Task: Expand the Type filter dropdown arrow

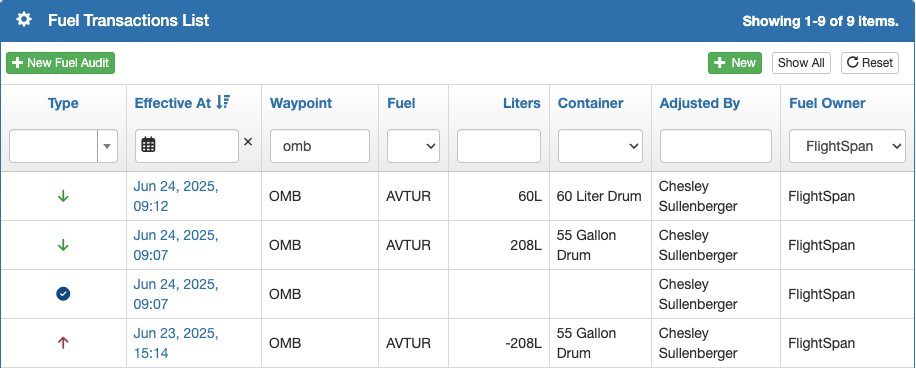Action: pos(107,146)
